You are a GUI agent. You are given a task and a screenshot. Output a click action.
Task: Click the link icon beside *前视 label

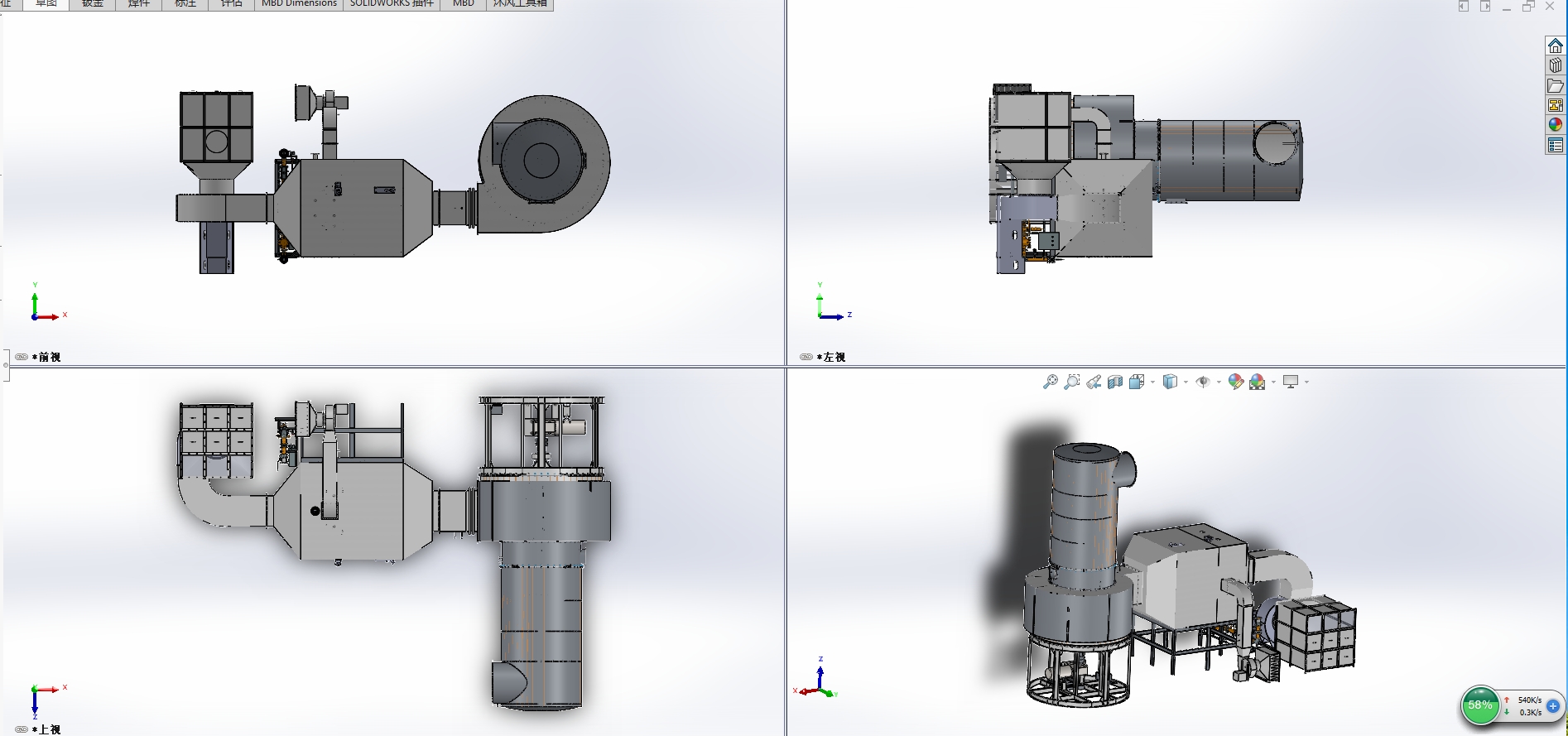point(22,357)
